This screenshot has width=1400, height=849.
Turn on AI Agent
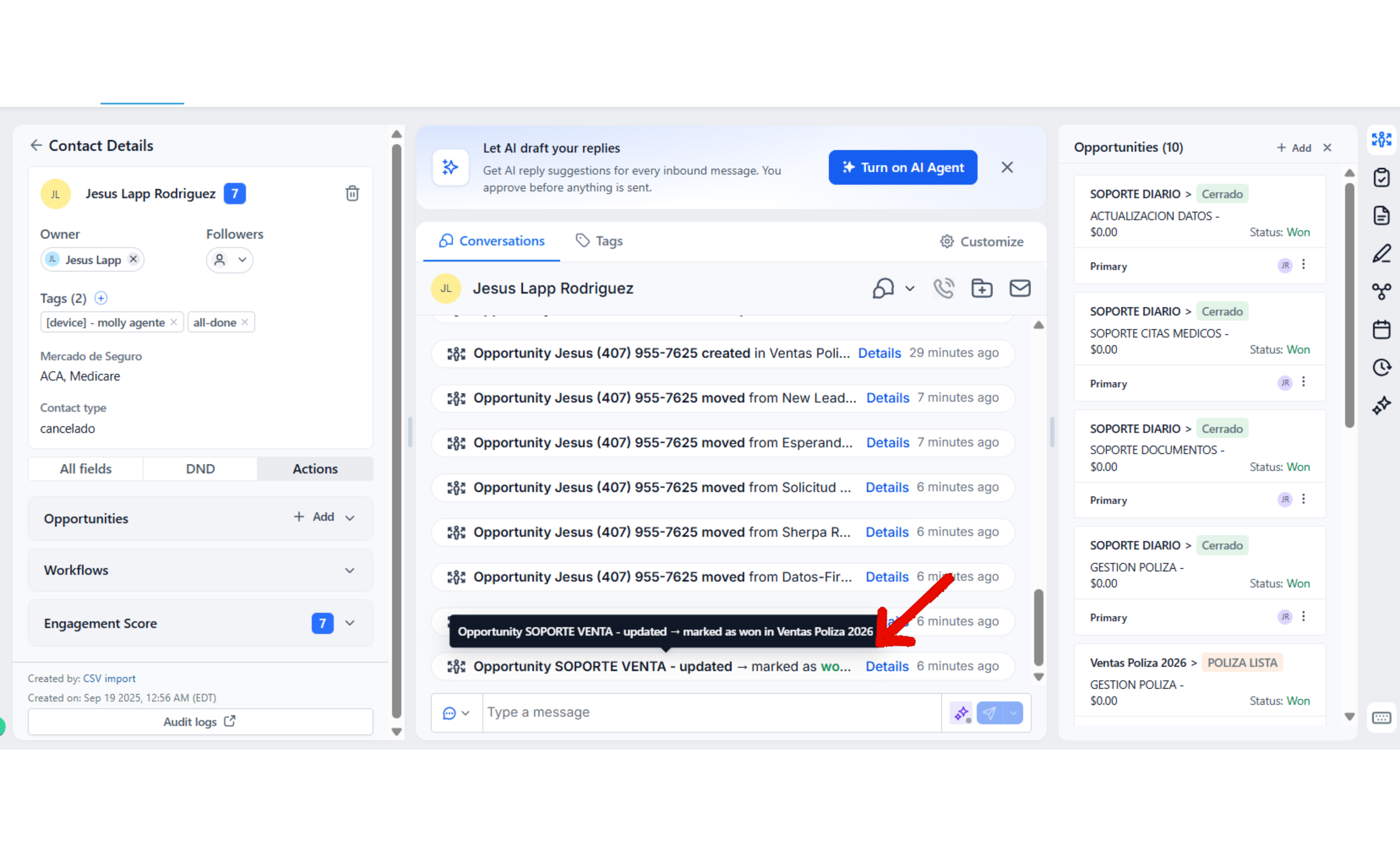click(903, 167)
